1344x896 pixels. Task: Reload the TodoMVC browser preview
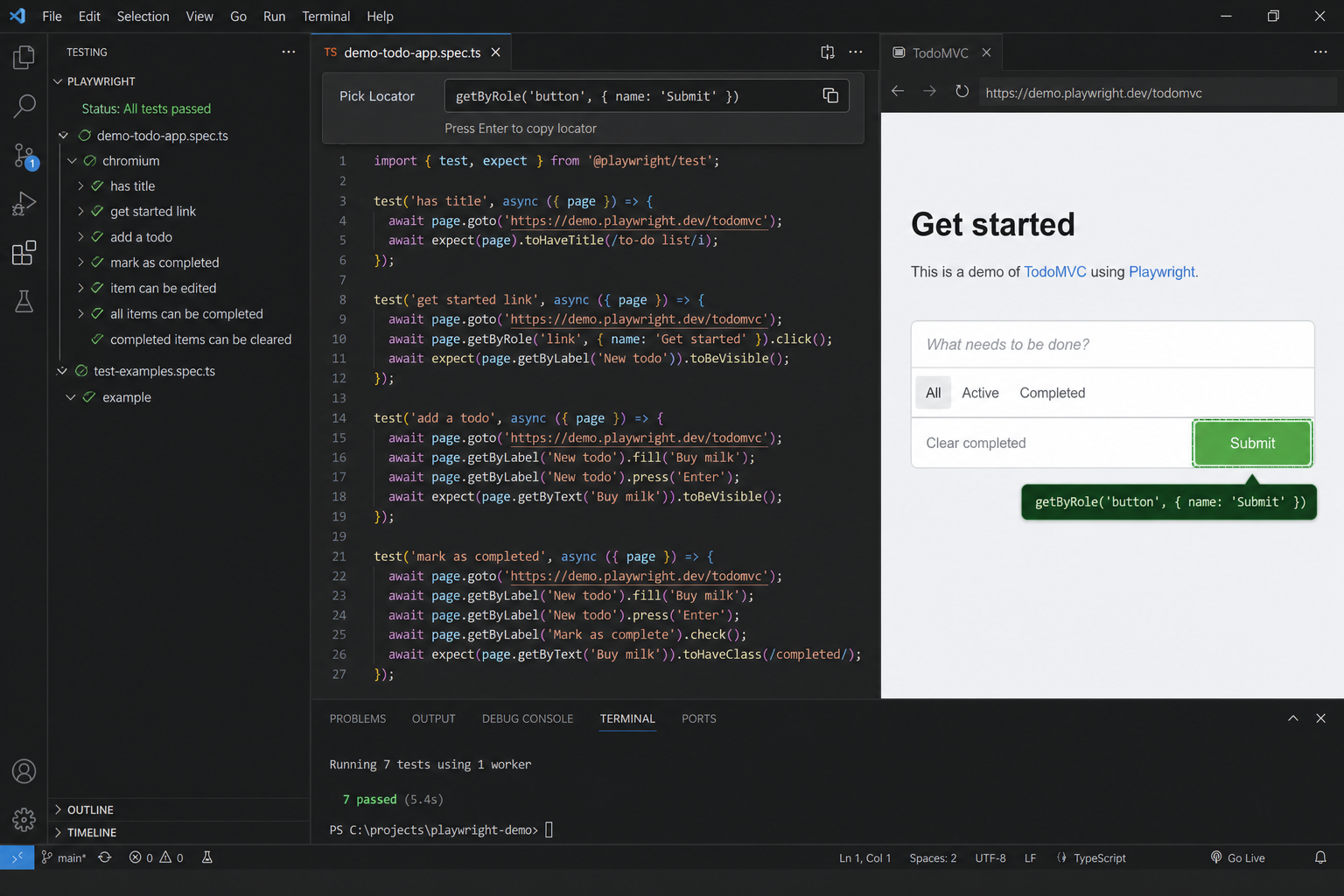coord(962,92)
